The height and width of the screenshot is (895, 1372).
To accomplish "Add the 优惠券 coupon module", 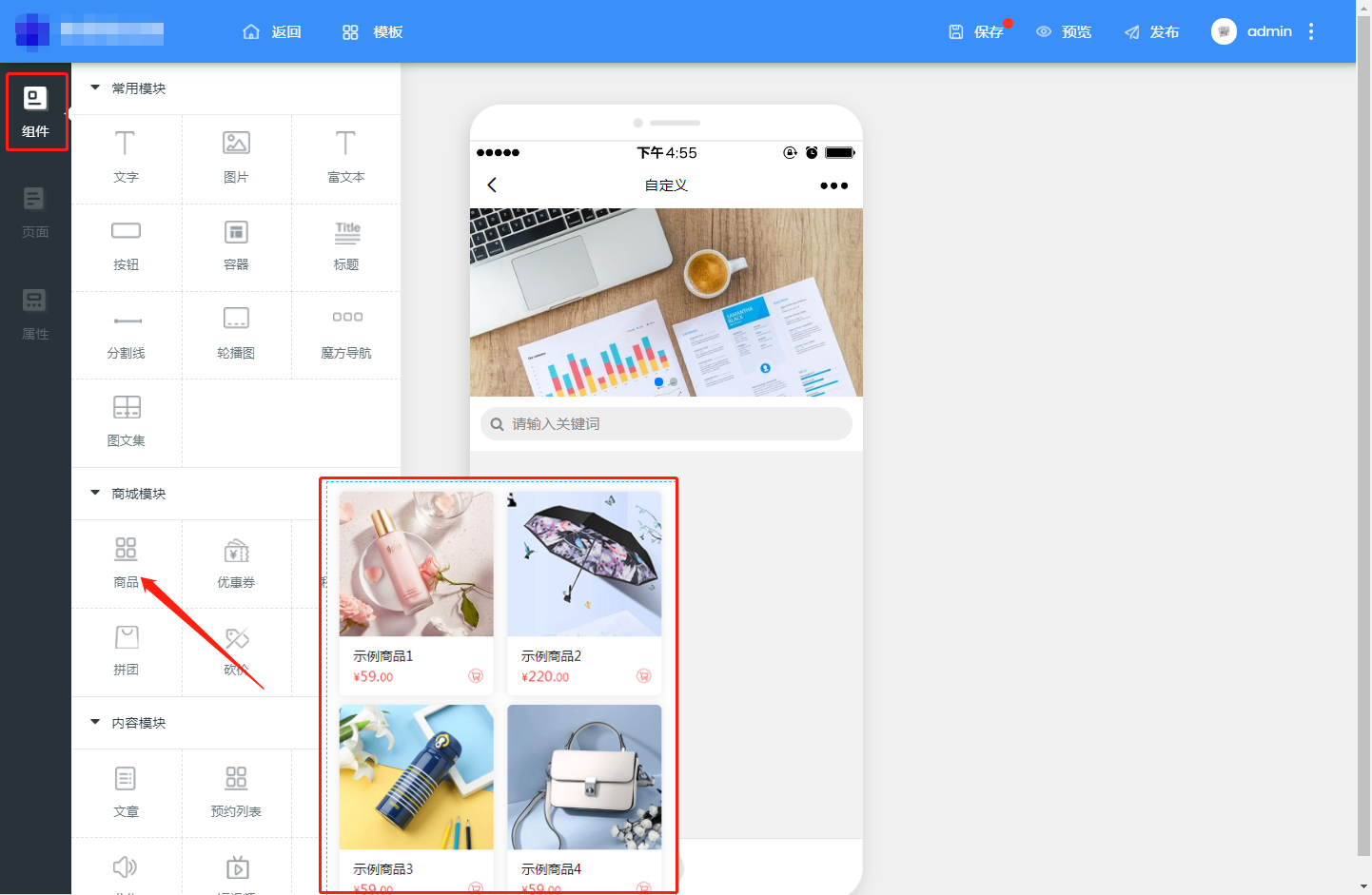I will (x=236, y=563).
